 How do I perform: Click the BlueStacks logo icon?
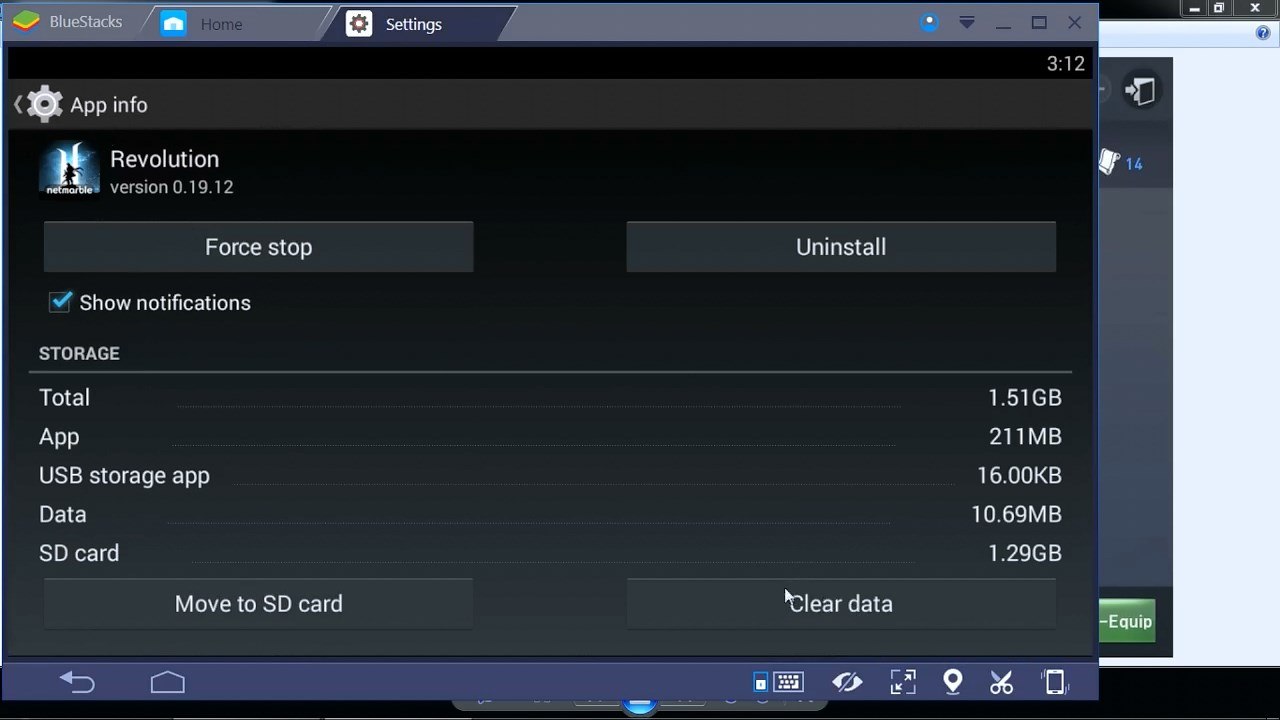27,22
